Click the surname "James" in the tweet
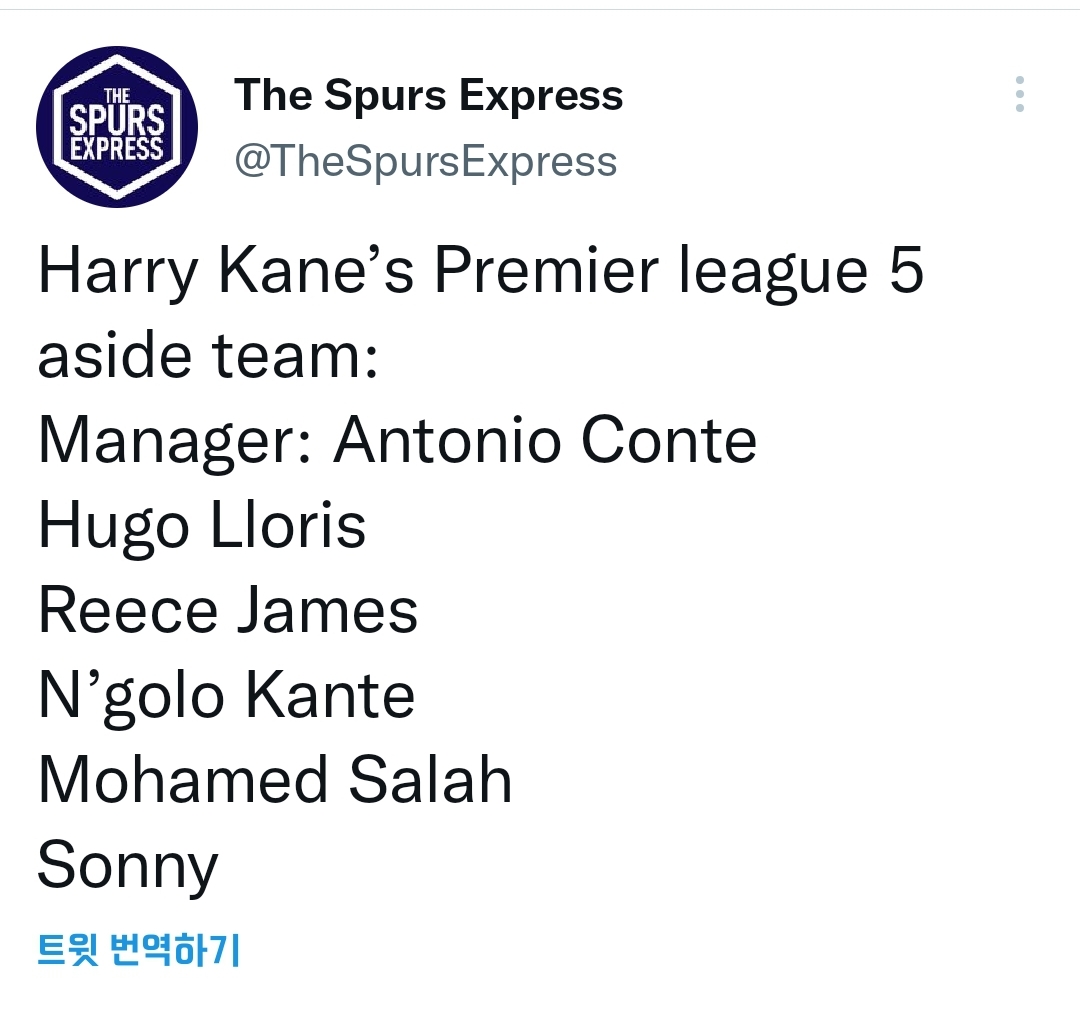 pyautogui.click(x=327, y=611)
